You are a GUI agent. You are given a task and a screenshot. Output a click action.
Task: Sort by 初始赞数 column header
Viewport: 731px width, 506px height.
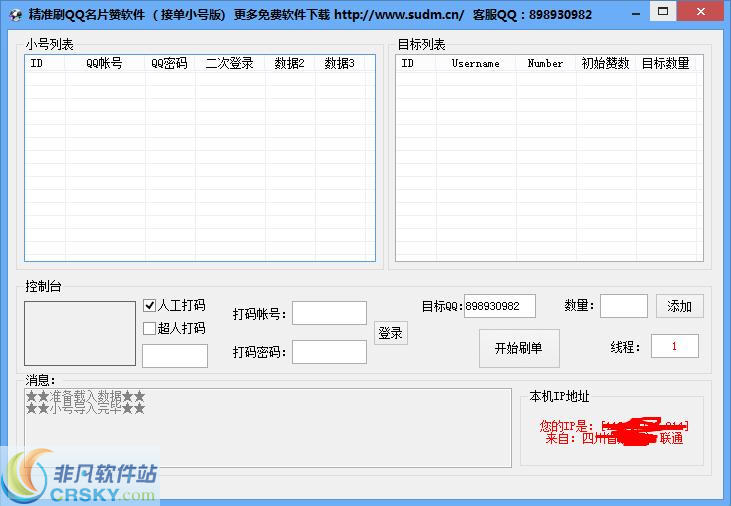pos(605,63)
